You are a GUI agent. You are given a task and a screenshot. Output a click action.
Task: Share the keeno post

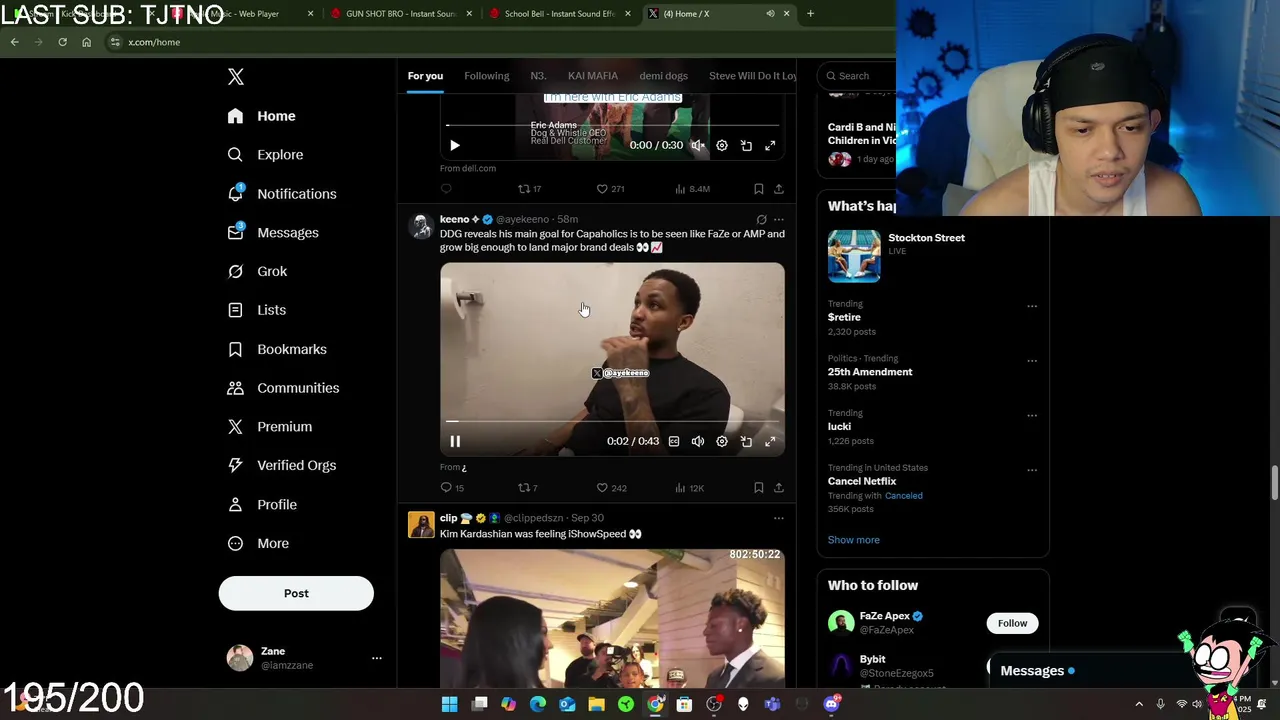[779, 488]
